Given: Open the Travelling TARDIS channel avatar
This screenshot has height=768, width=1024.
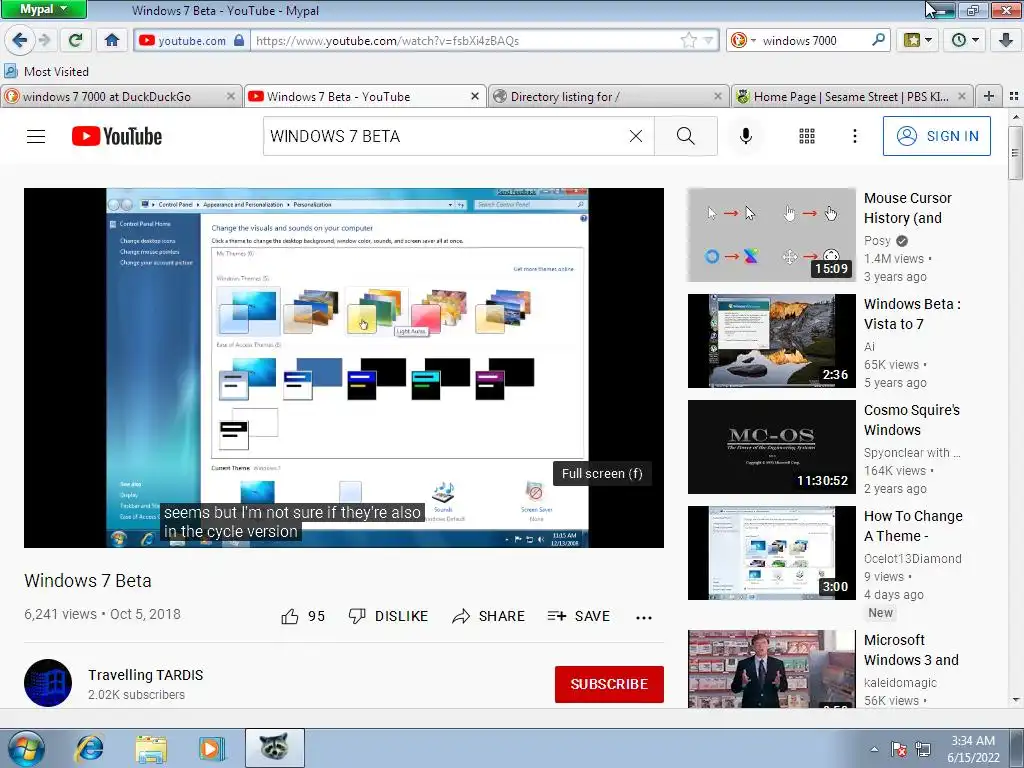Looking at the screenshot, I should 48,683.
